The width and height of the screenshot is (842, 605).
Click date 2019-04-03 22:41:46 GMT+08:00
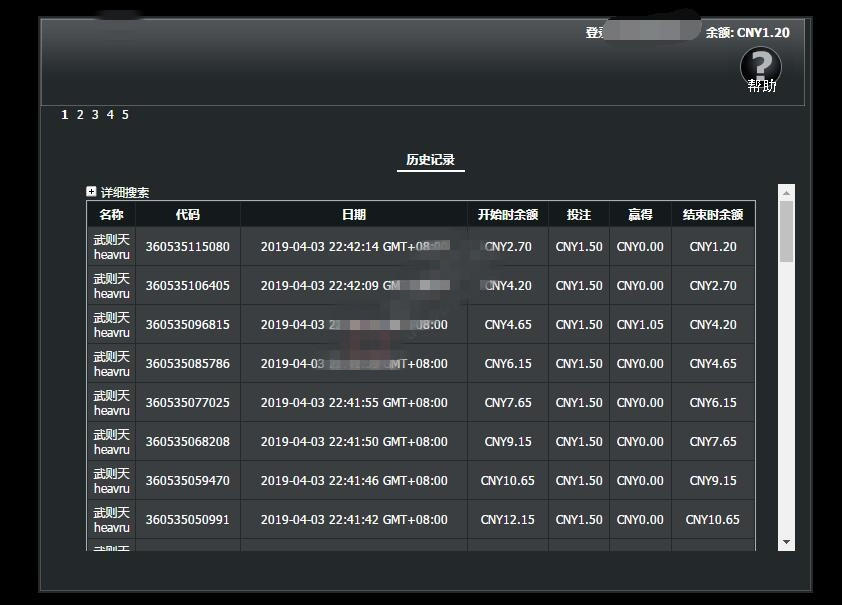tap(354, 480)
